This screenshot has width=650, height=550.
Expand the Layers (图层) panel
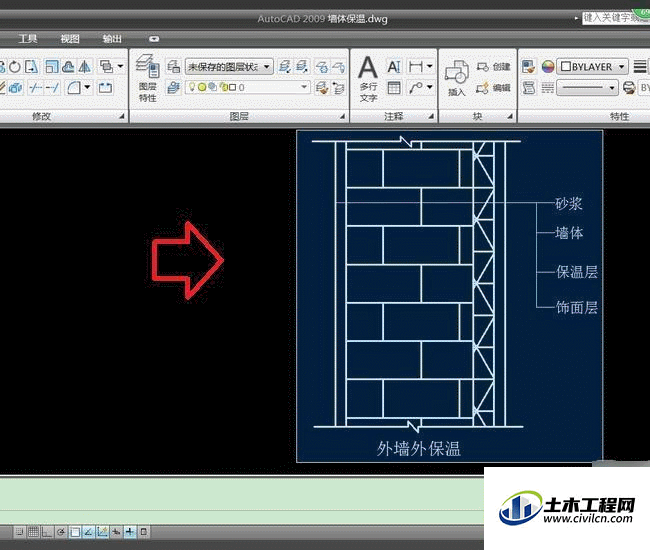click(342, 116)
